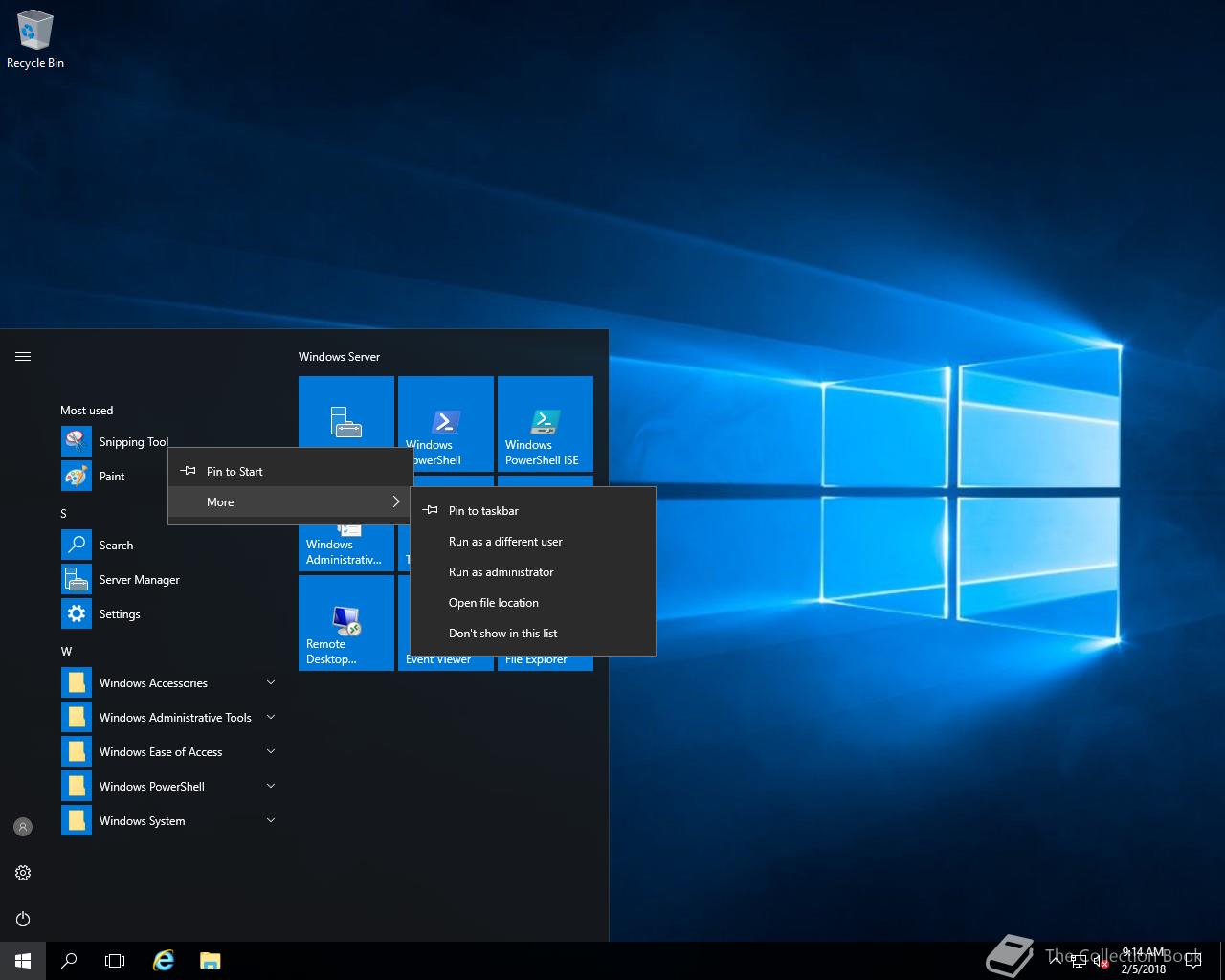Screen dimensions: 1225x980
Task: Click the Show desktop strip
Action: coord(1222,961)
